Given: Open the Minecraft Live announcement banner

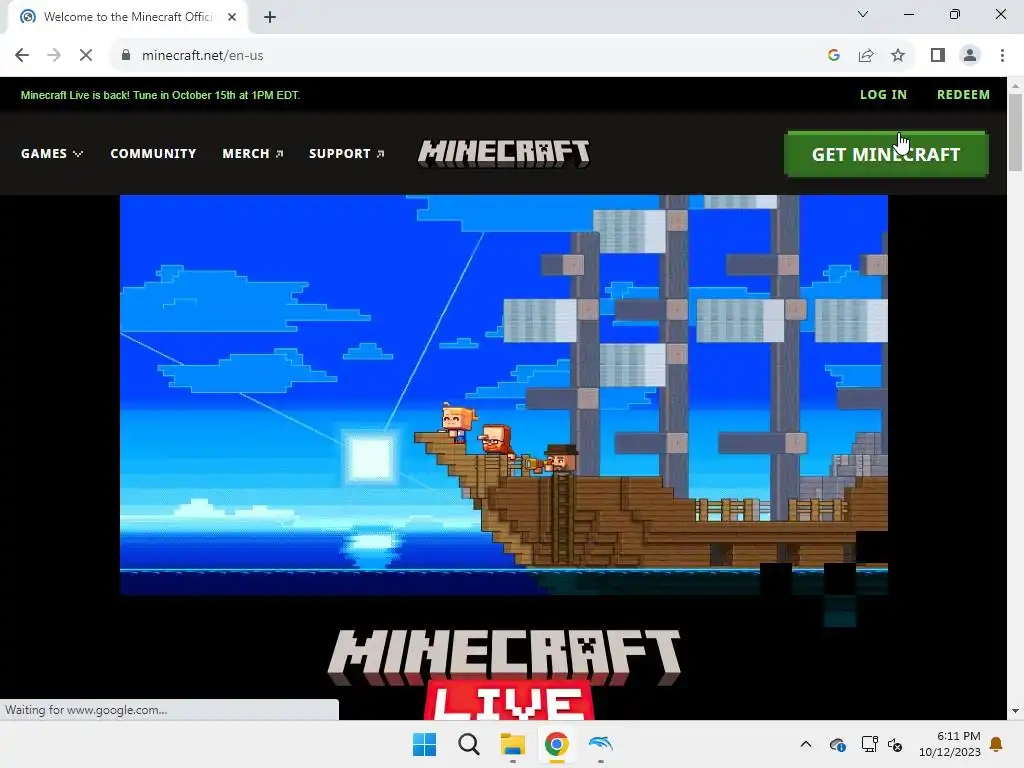Looking at the screenshot, I should click(160, 95).
